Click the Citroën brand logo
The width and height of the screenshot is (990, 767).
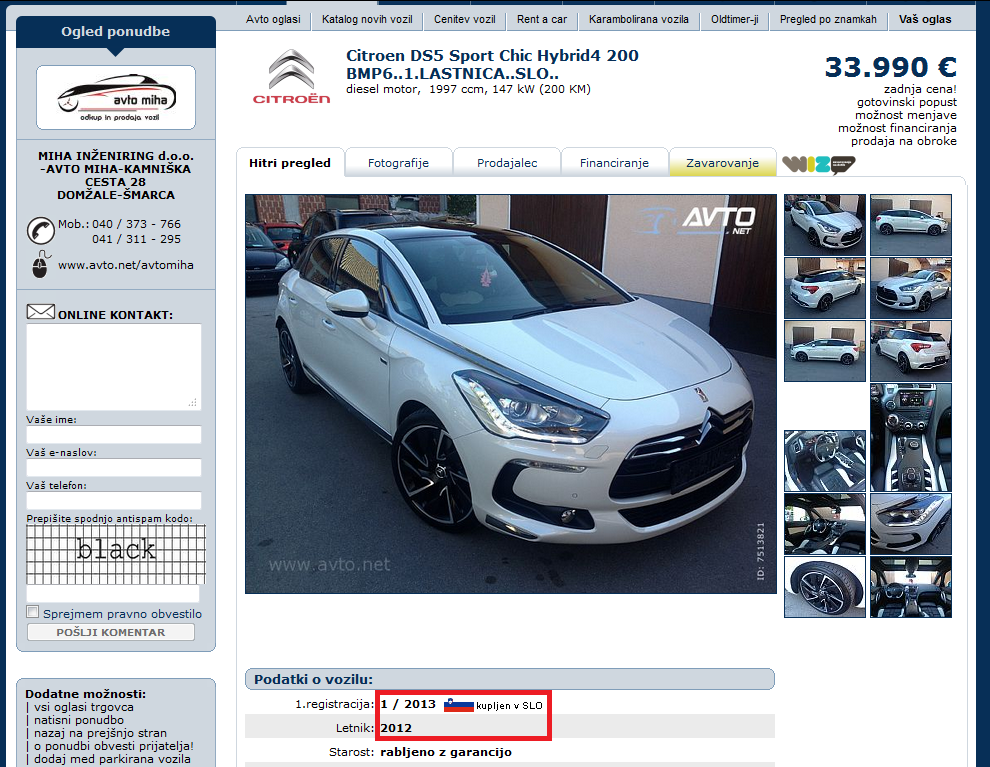point(291,76)
